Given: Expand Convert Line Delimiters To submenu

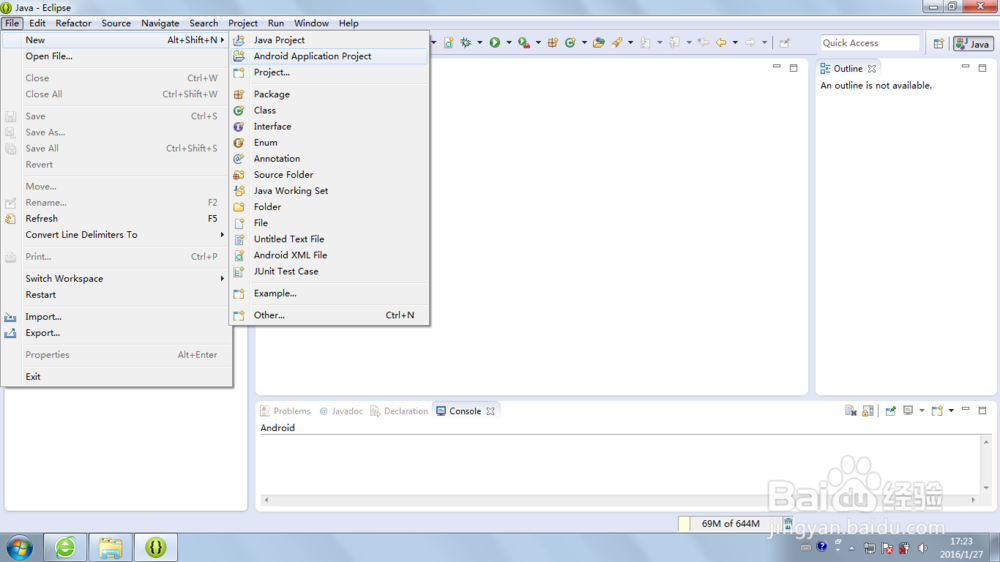Looking at the screenshot, I should [x=117, y=235].
